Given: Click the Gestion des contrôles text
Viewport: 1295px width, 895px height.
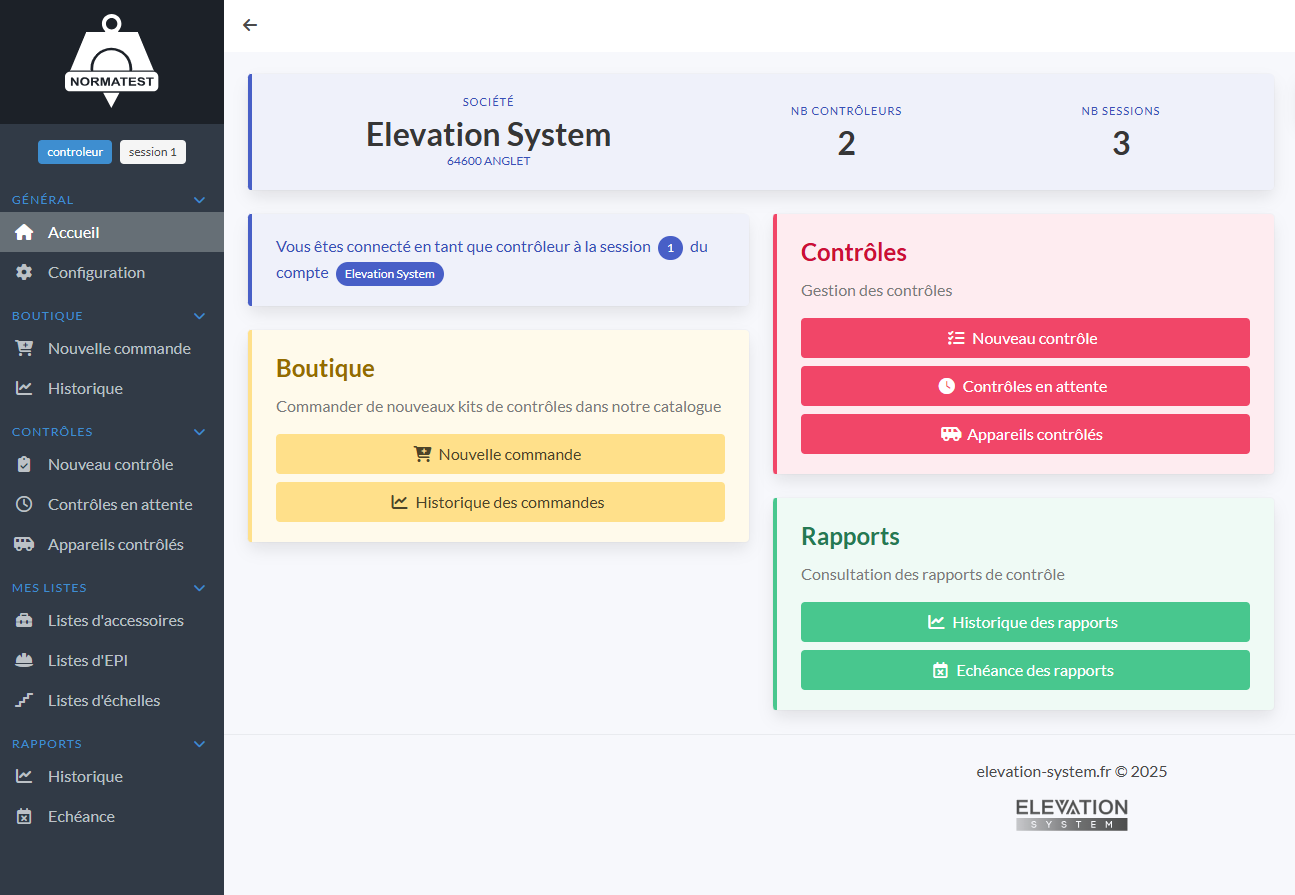Looking at the screenshot, I should [877, 291].
